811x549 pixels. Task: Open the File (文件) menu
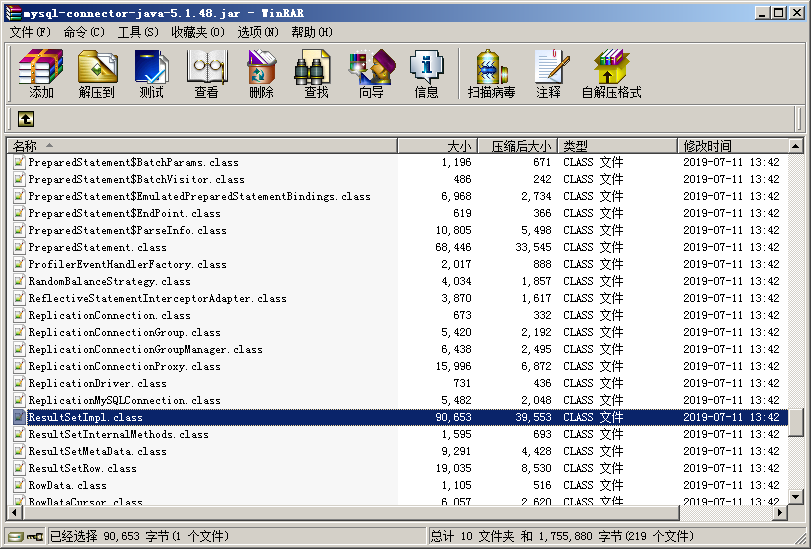pos(30,32)
